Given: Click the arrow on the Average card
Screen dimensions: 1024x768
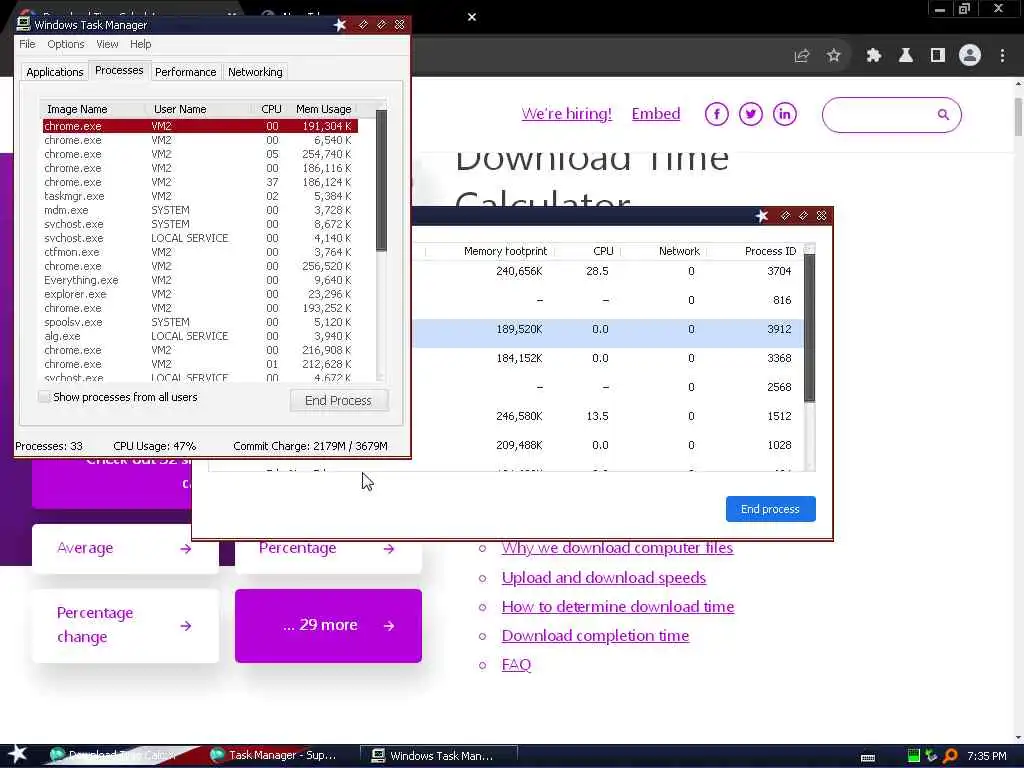Looking at the screenshot, I should pyautogui.click(x=186, y=549).
